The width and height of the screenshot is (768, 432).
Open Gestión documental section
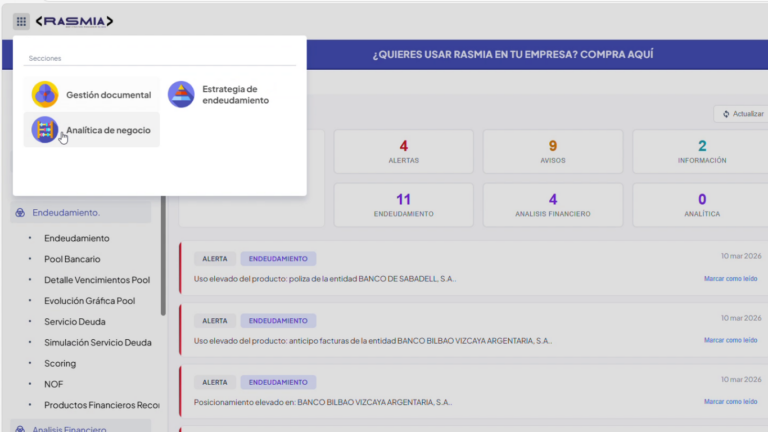(92, 95)
